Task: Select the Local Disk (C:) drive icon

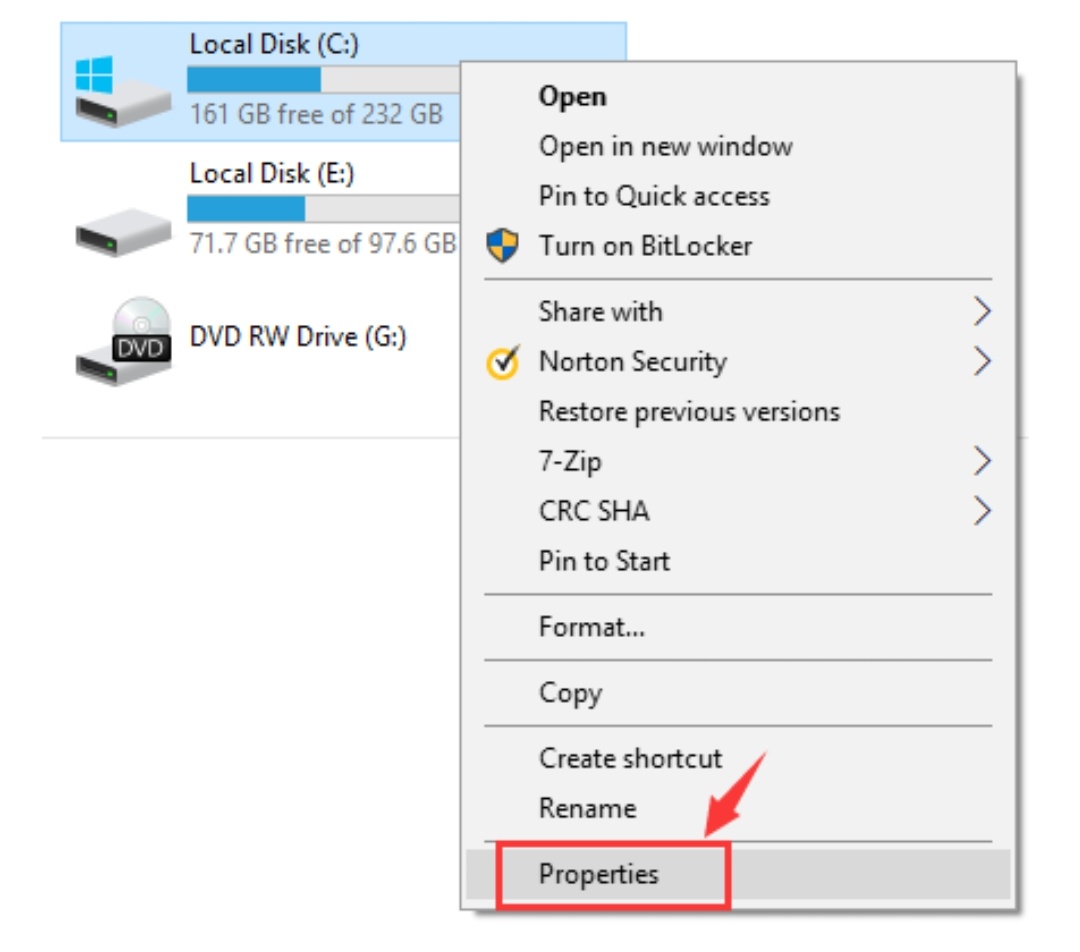Action: point(123,92)
